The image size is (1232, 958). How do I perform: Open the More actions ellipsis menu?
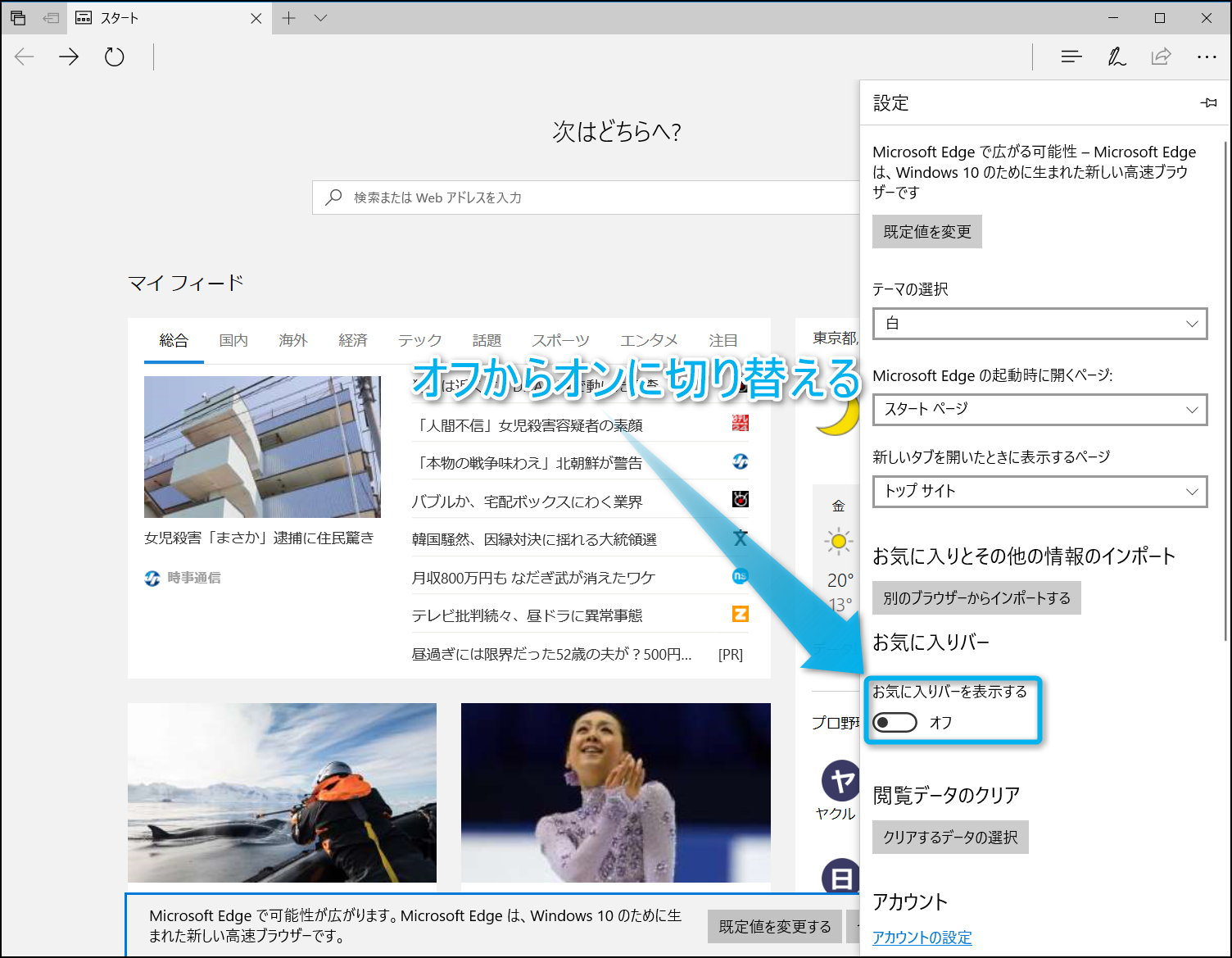(1206, 57)
